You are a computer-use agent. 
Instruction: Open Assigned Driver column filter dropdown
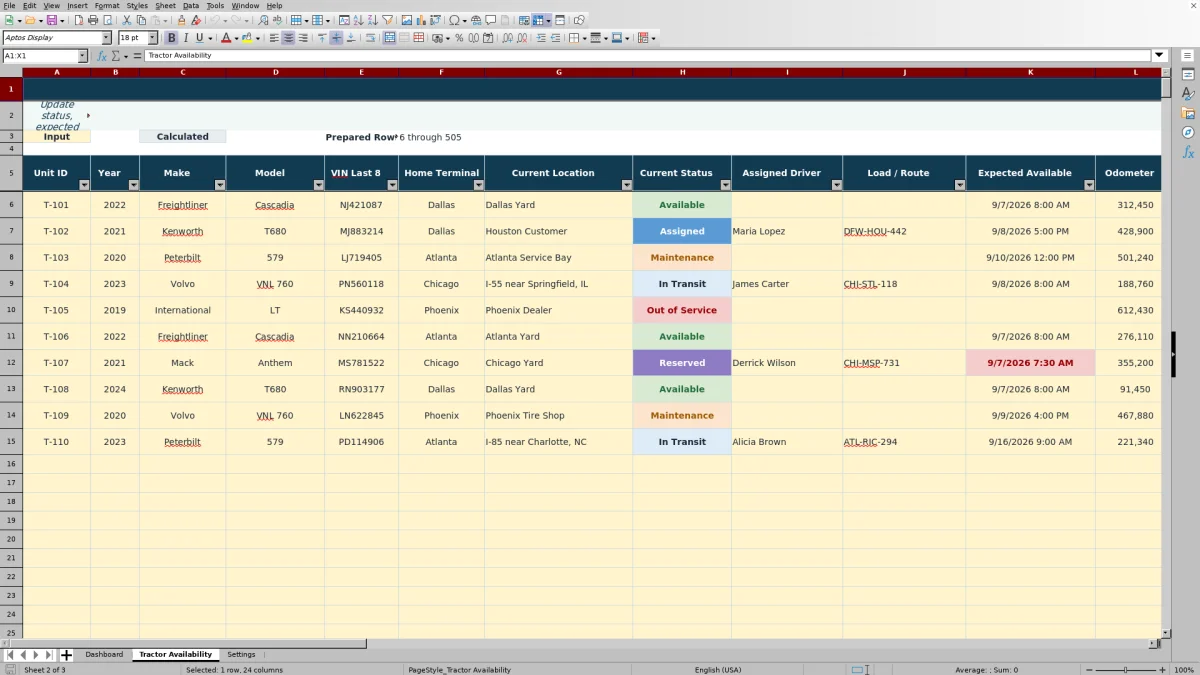pyautogui.click(x=836, y=185)
